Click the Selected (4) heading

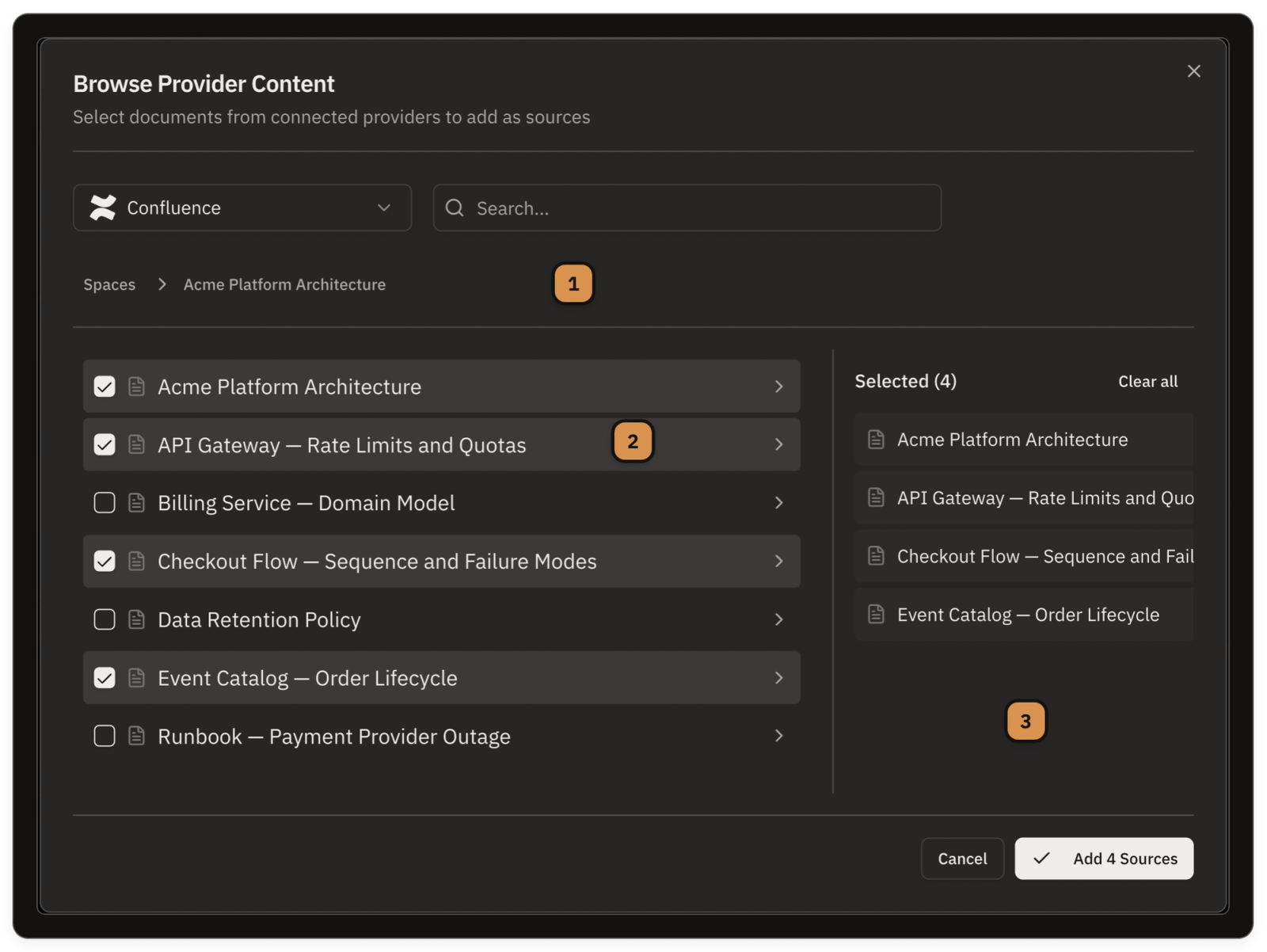905,381
